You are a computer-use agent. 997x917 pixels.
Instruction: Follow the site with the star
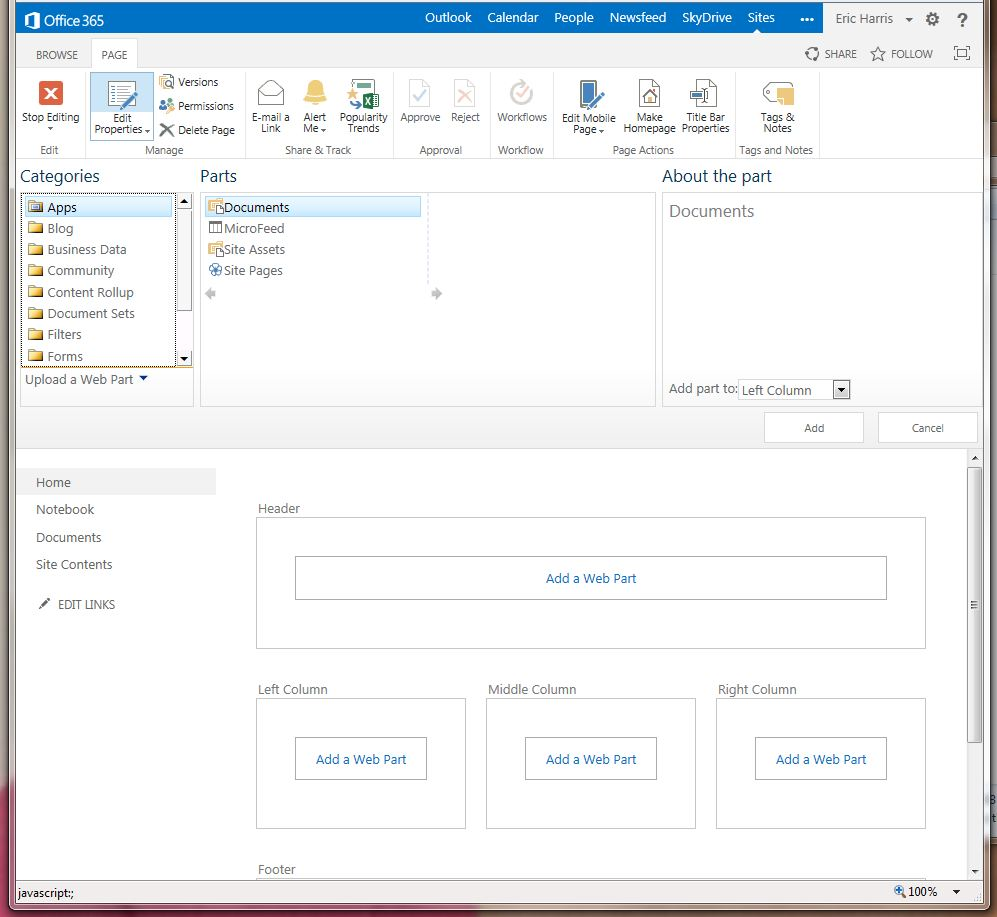[x=902, y=54]
